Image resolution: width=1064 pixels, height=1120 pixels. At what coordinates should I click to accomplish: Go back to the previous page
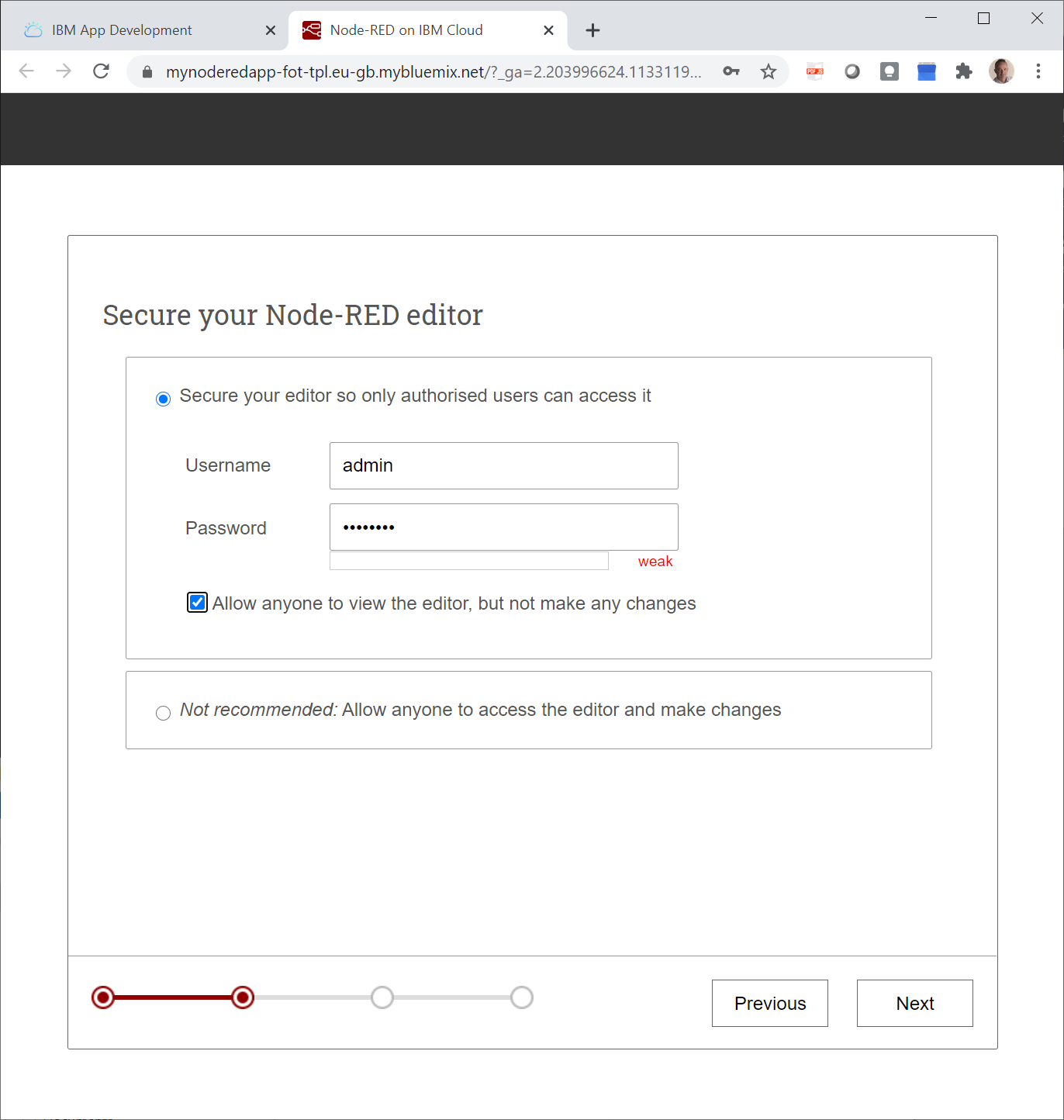pyautogui.click(x=26, y=71)
